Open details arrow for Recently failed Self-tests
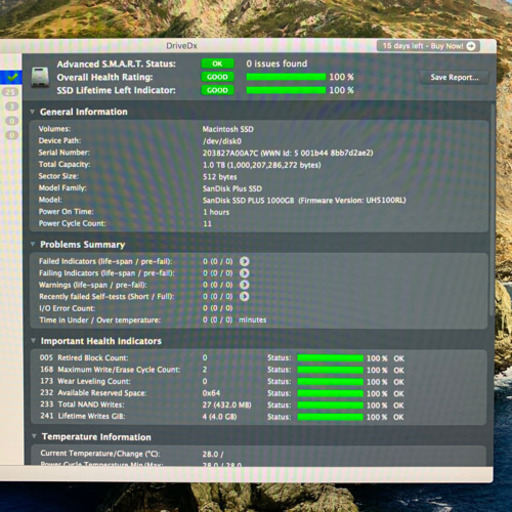This screenshot has height=512, width=512. point(244,296)
